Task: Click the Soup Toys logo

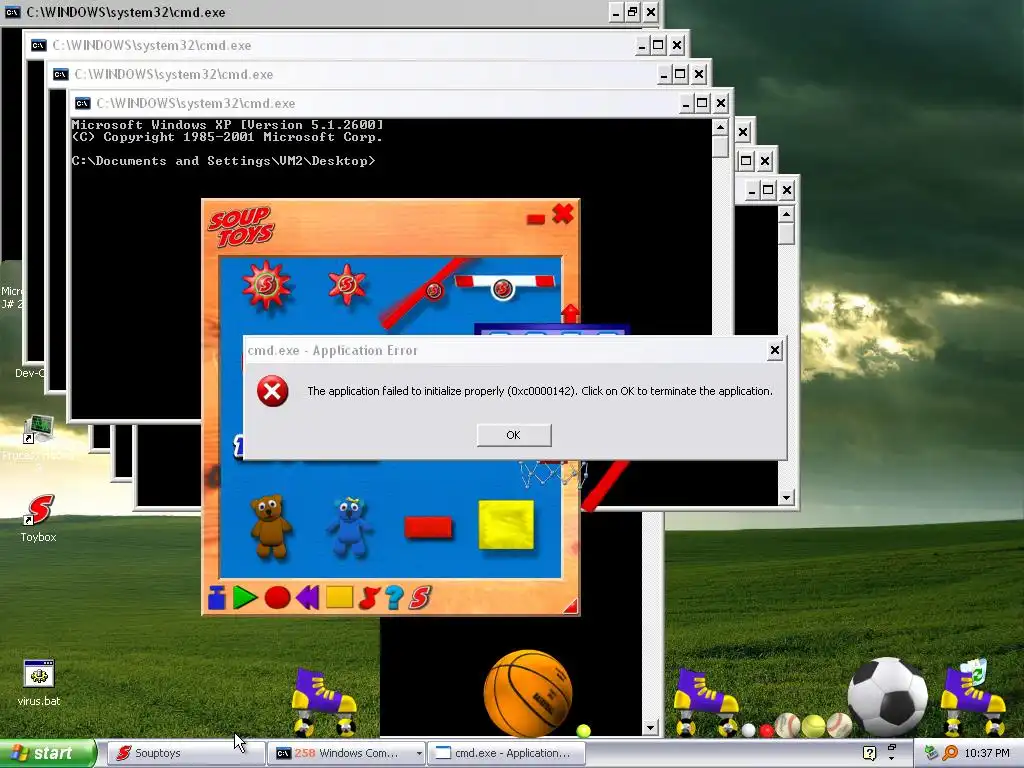Action: (x=241, y=227)
